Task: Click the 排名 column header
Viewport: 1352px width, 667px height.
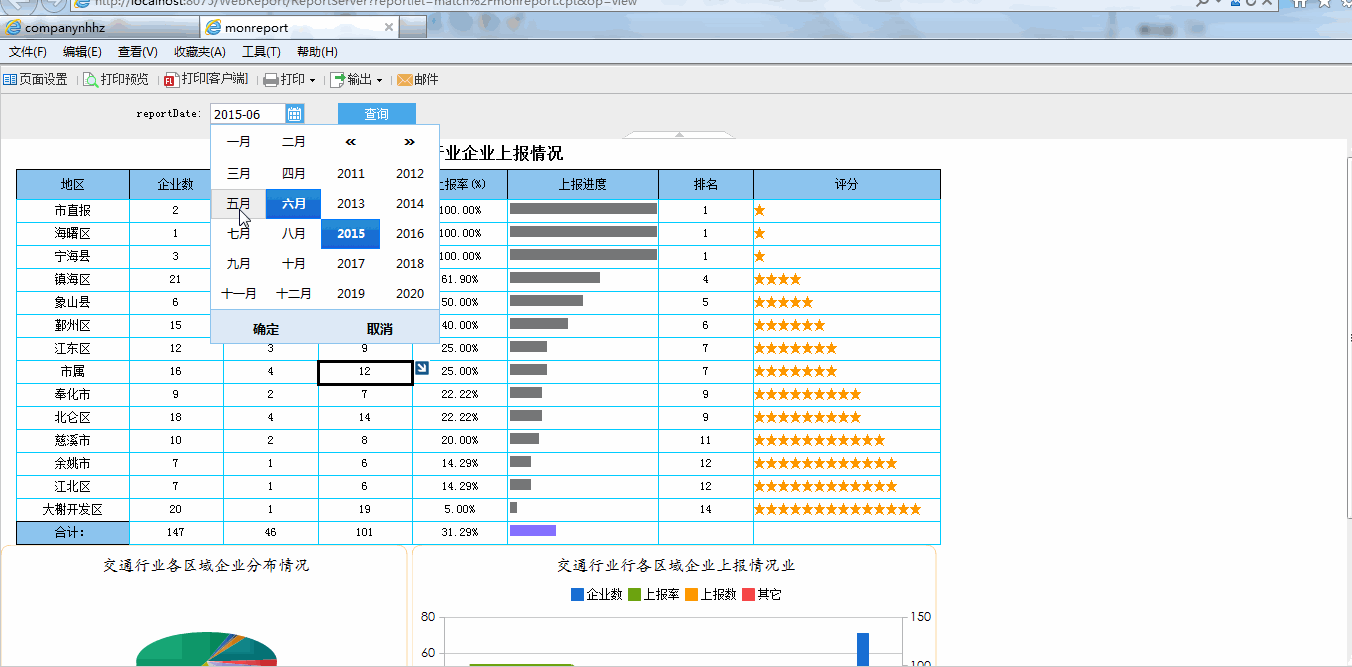Action: tap(706, 184)
